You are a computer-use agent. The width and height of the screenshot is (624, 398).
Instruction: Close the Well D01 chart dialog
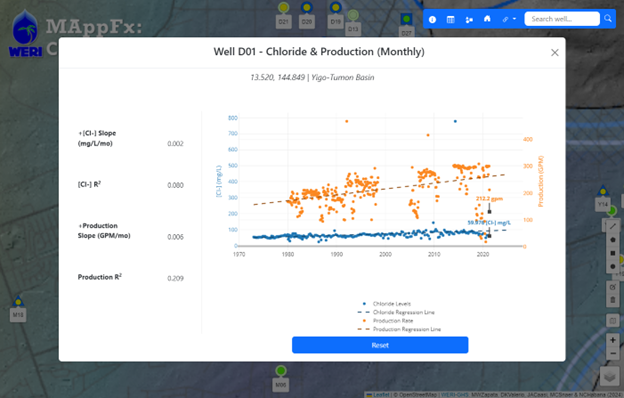tap(555, 53)
